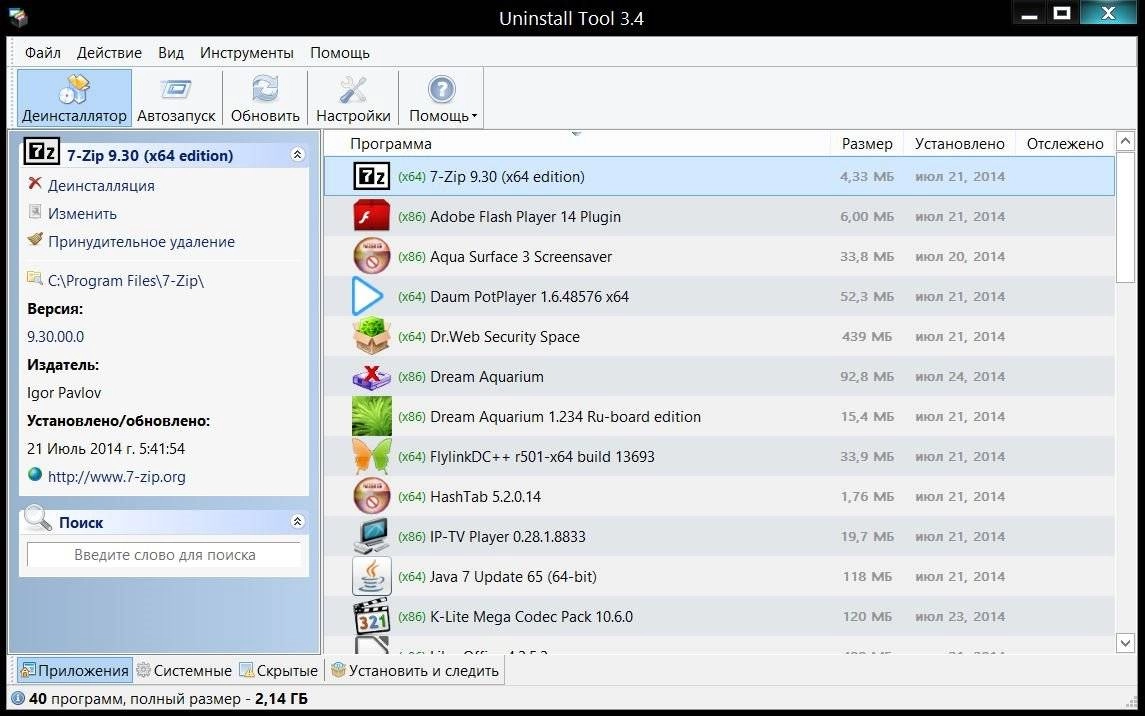Open the Помощь toolbar dropdown arrow
This screenshot has height=716, width=1145.
[x=475, y=116]
